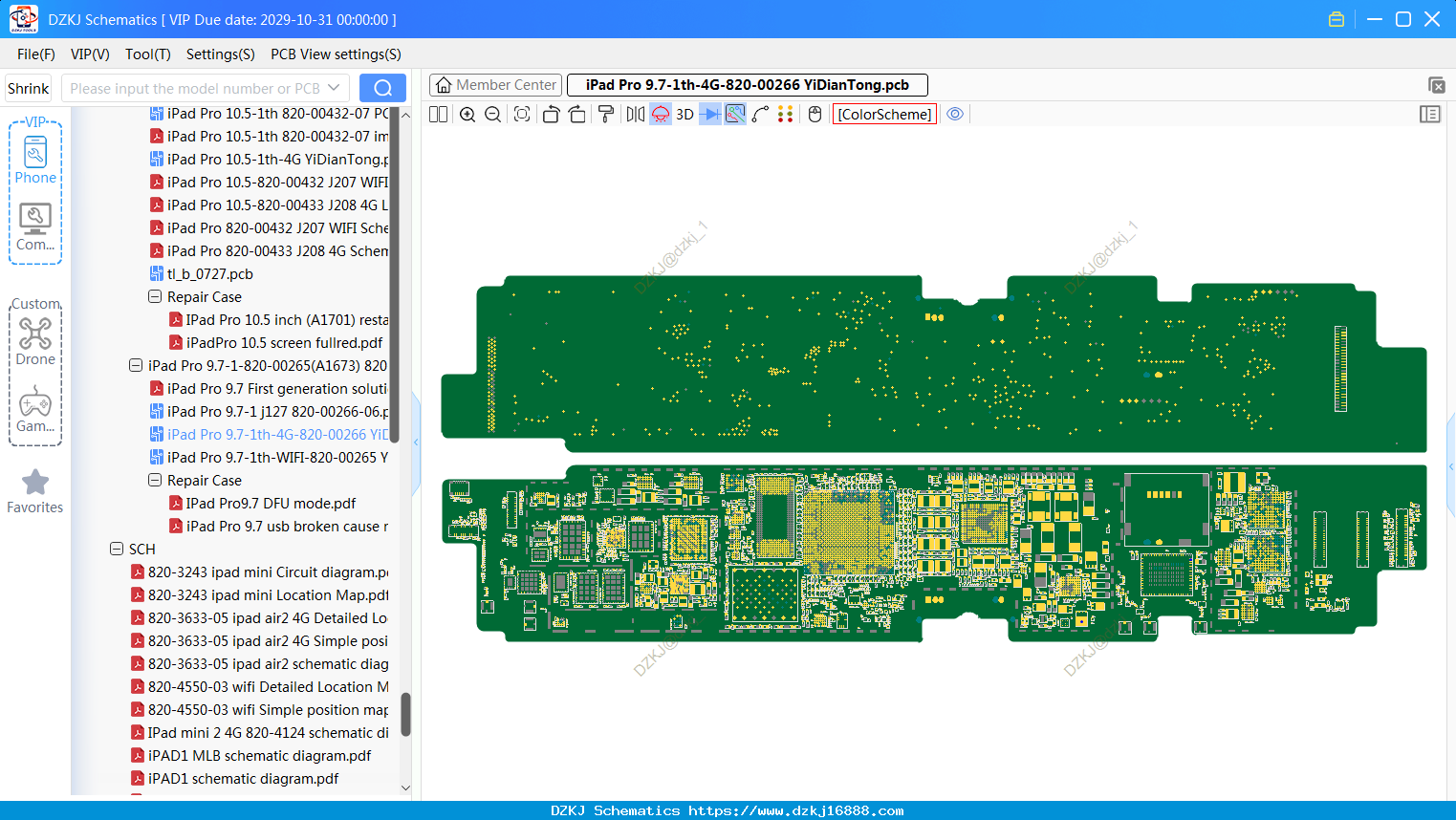Fit the PCB to window
The height and width of the screenshot is (820, 1456).
522,114
